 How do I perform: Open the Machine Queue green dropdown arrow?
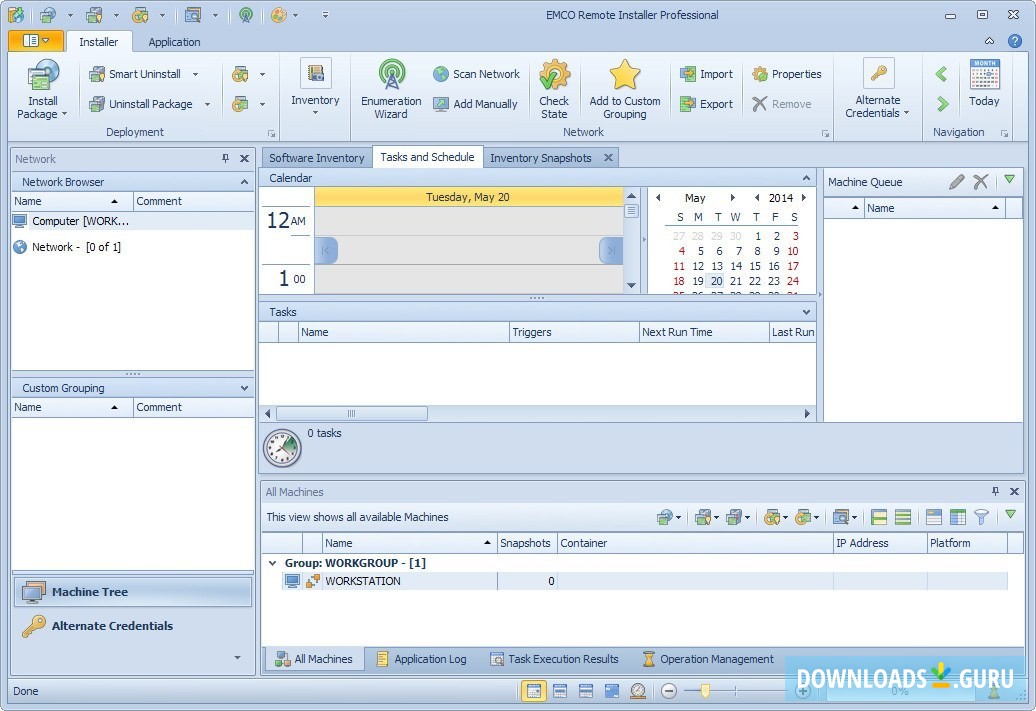coord(1010,179)
